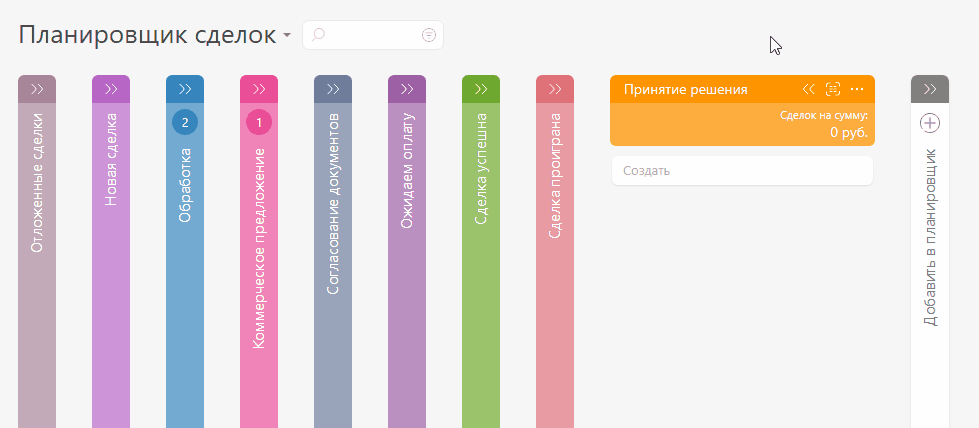The height and width of the screenshot is (428, 979).
Task: Click the magnifier search icon
Action: (x=318, y=35)
